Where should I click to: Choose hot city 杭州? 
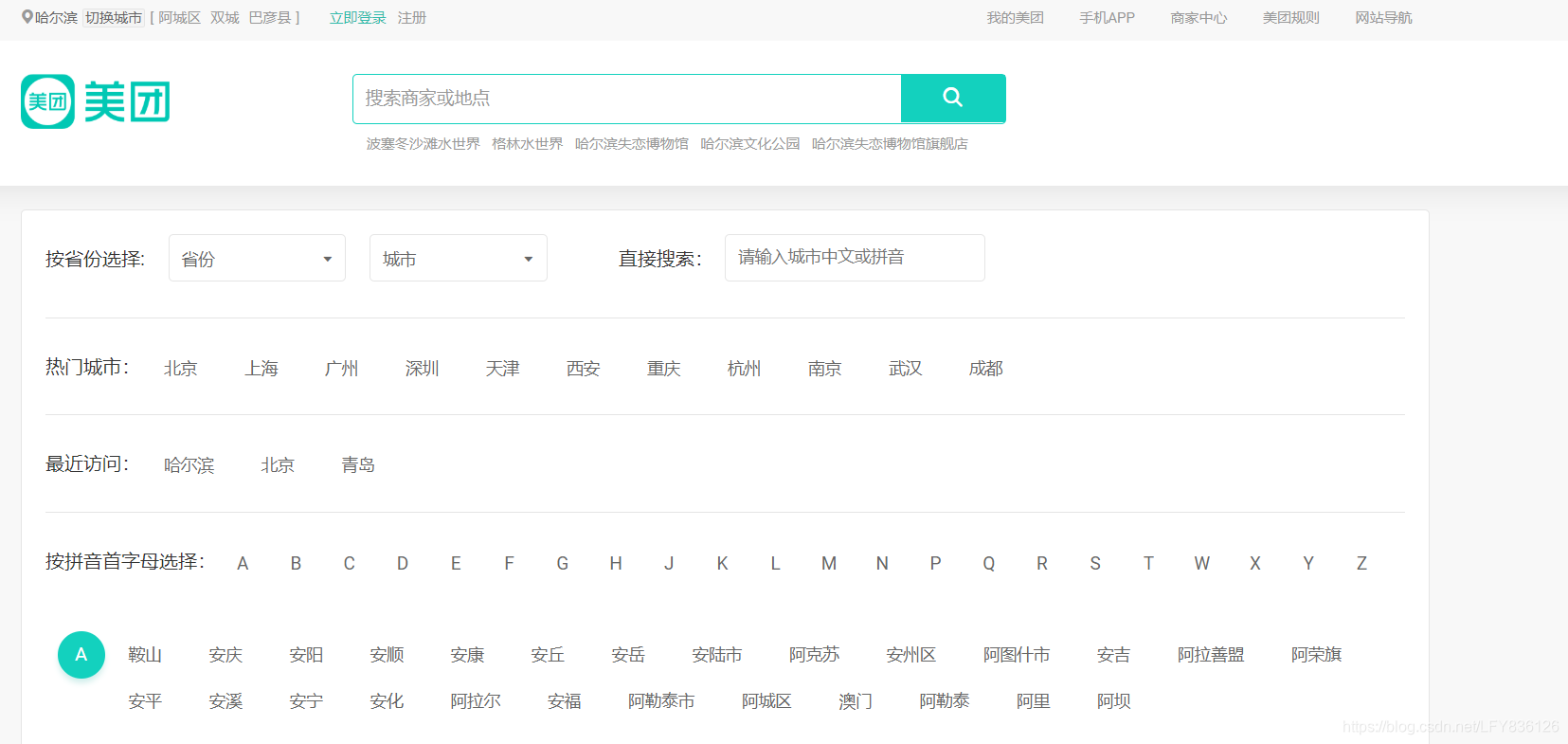745,368
